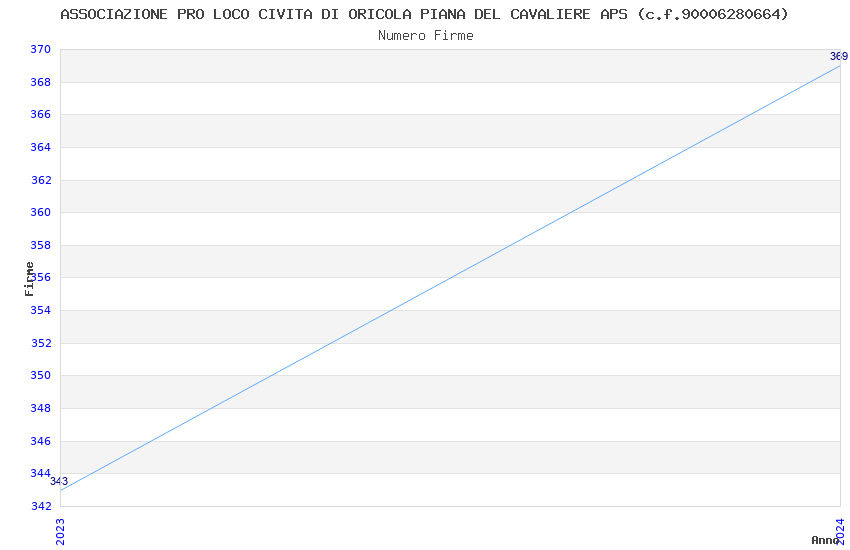The width and height of the screenshot is (850, 550).
Task: Click the chart title with the association name
Action: tap(424, 14)
